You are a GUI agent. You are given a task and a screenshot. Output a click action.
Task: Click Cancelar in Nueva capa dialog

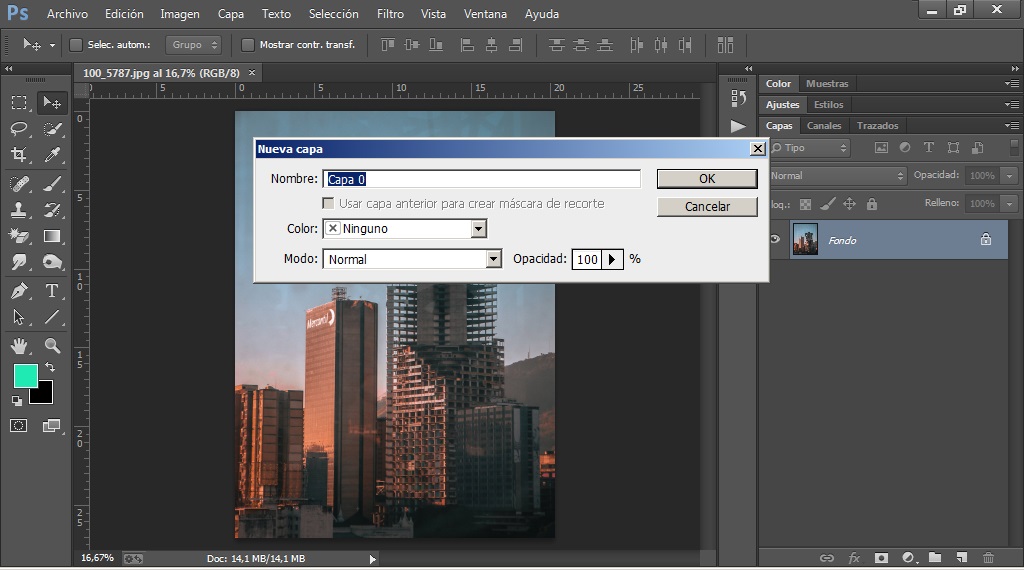707,206
